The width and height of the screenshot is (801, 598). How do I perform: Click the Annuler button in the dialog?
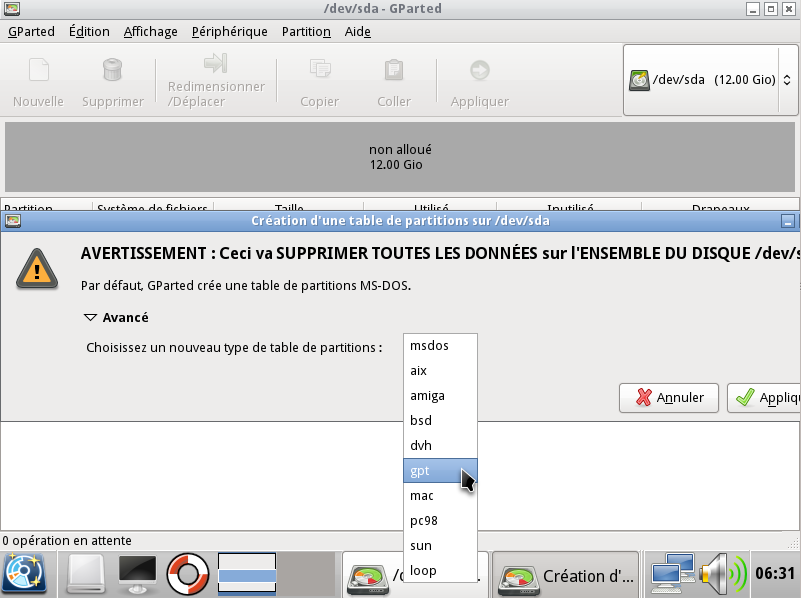click(x=669, y=398)
